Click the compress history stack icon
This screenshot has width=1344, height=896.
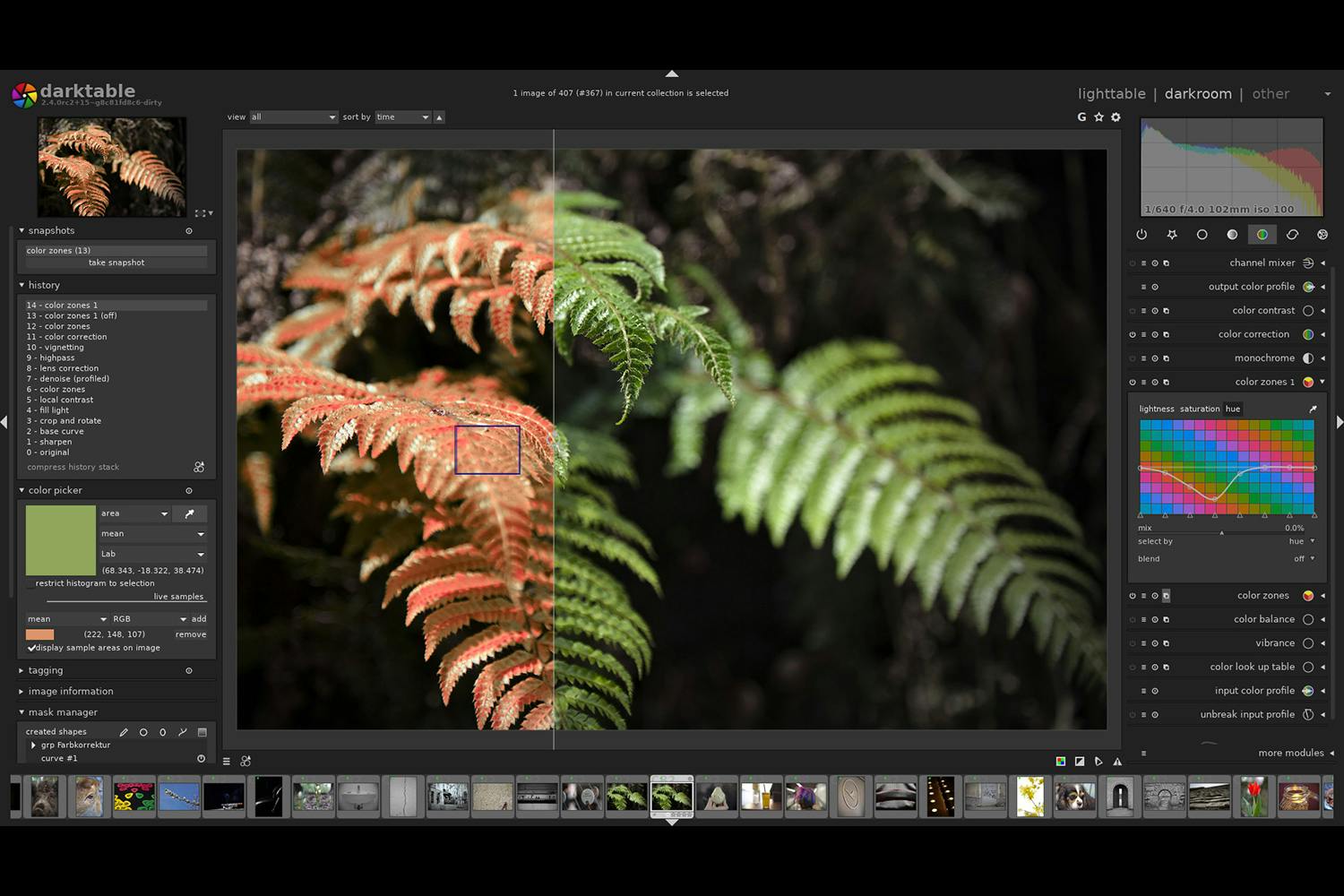point(199,467)
